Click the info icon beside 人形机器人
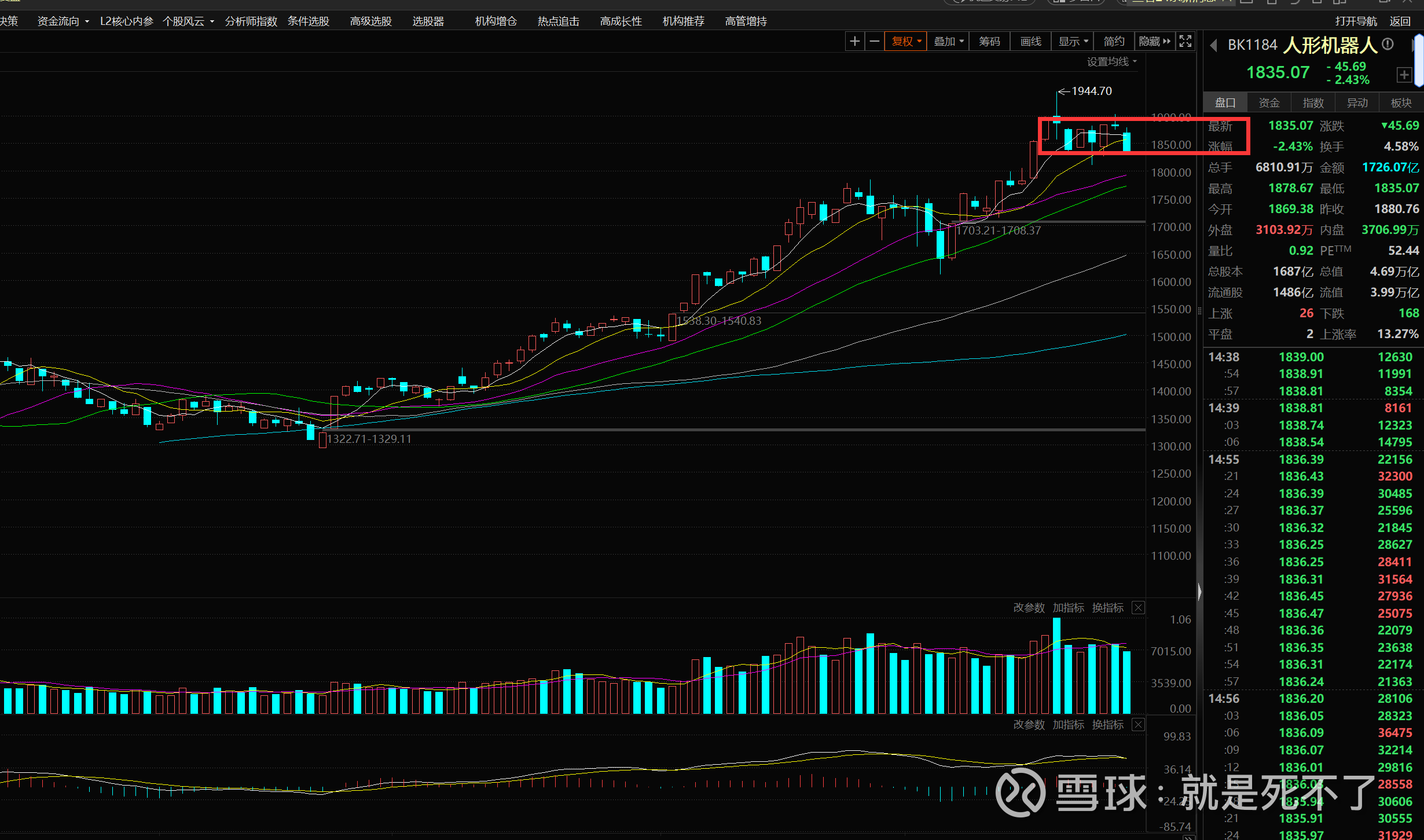The width and height of the screenshot is (1424, 840). click(x=1388, y=44)
